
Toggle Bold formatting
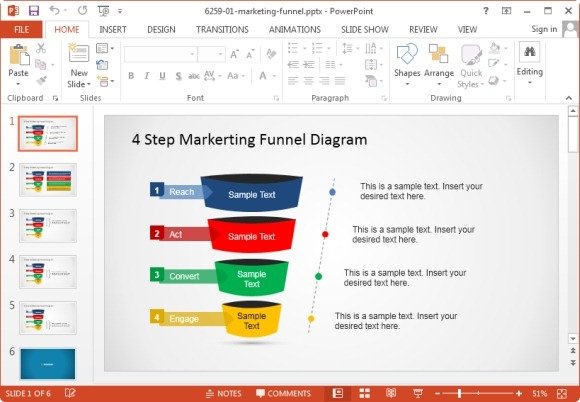click(x=131, y=76)
